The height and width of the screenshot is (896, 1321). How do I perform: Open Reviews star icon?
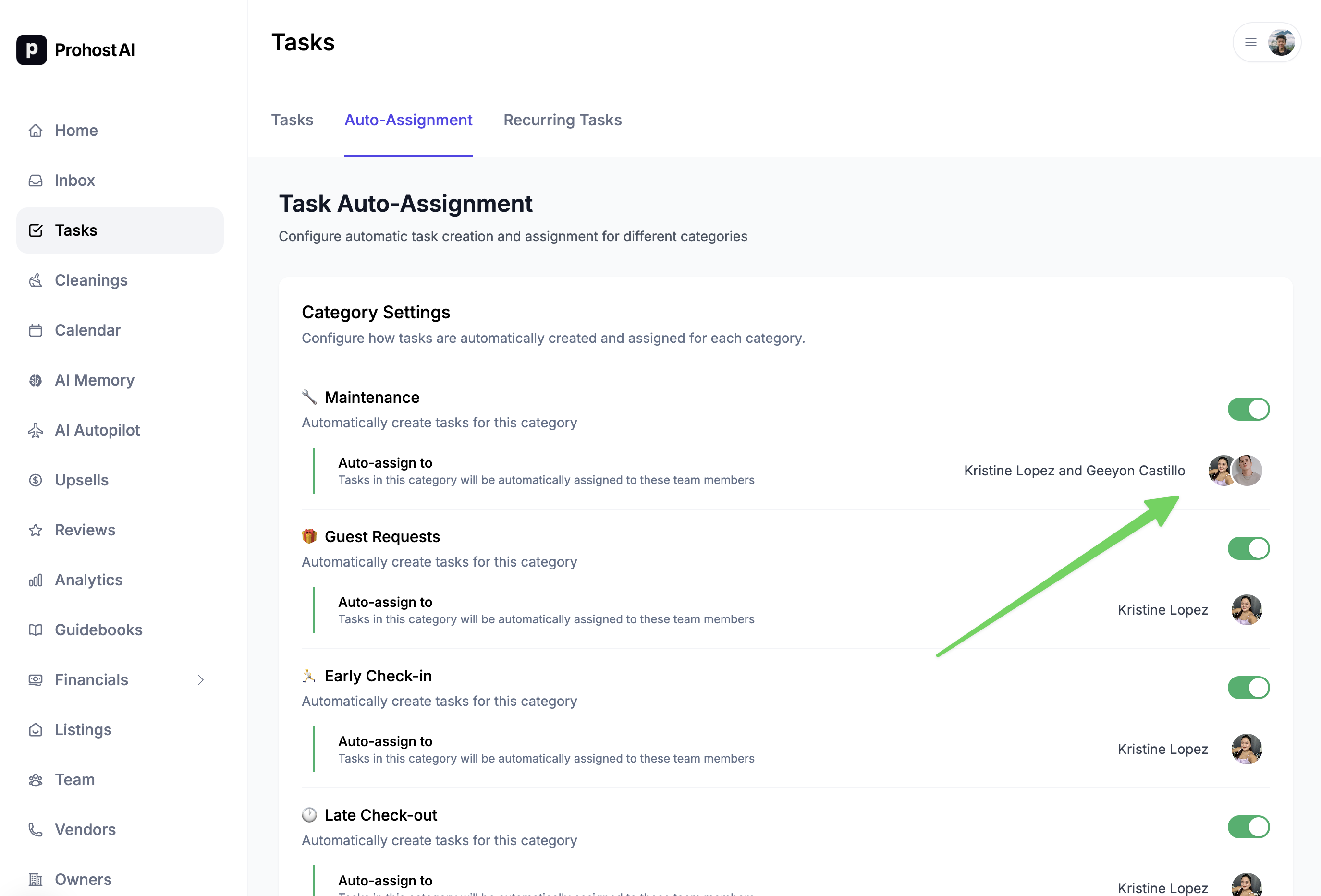(35, 530)
